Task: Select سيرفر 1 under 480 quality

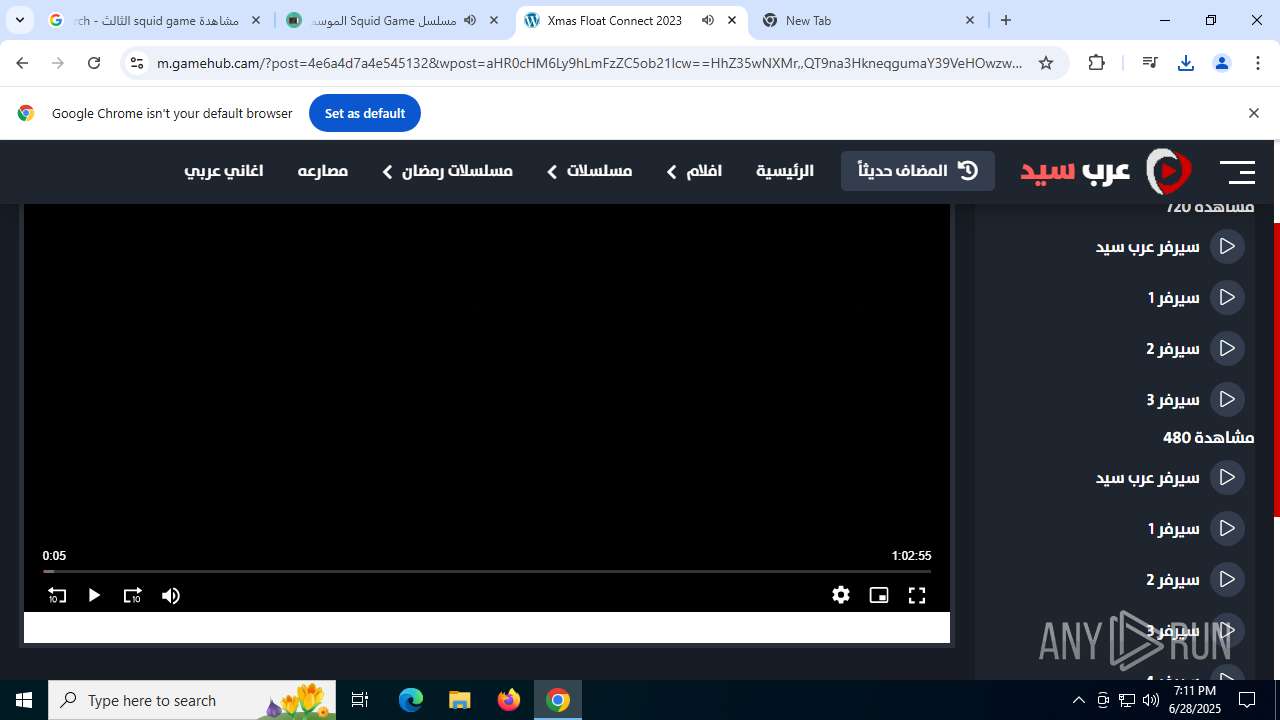Action: (x=1195, y=528)
